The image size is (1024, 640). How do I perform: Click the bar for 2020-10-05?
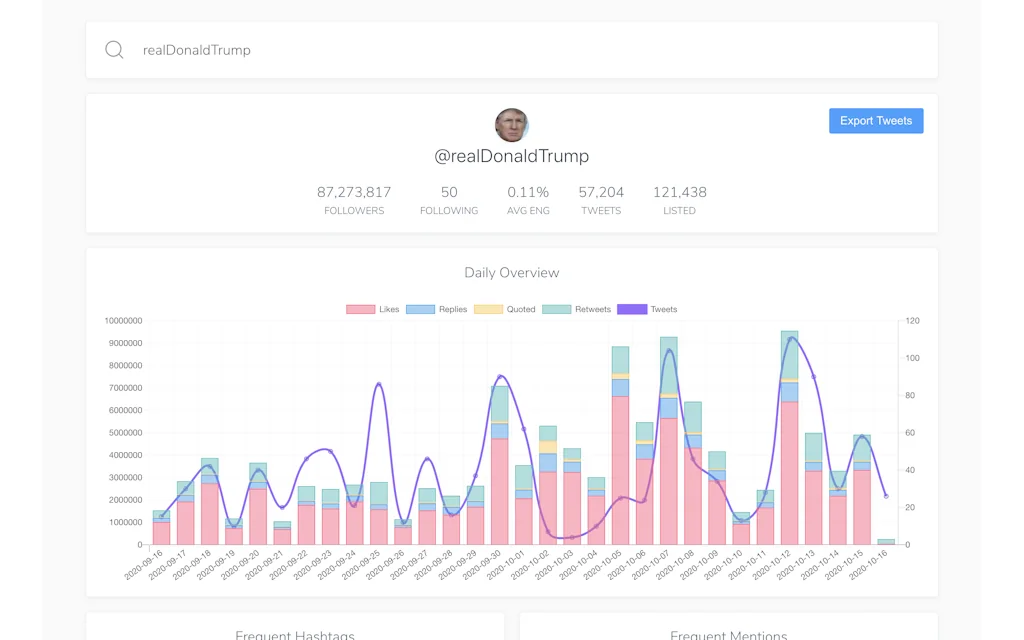[x=620, y=445]
